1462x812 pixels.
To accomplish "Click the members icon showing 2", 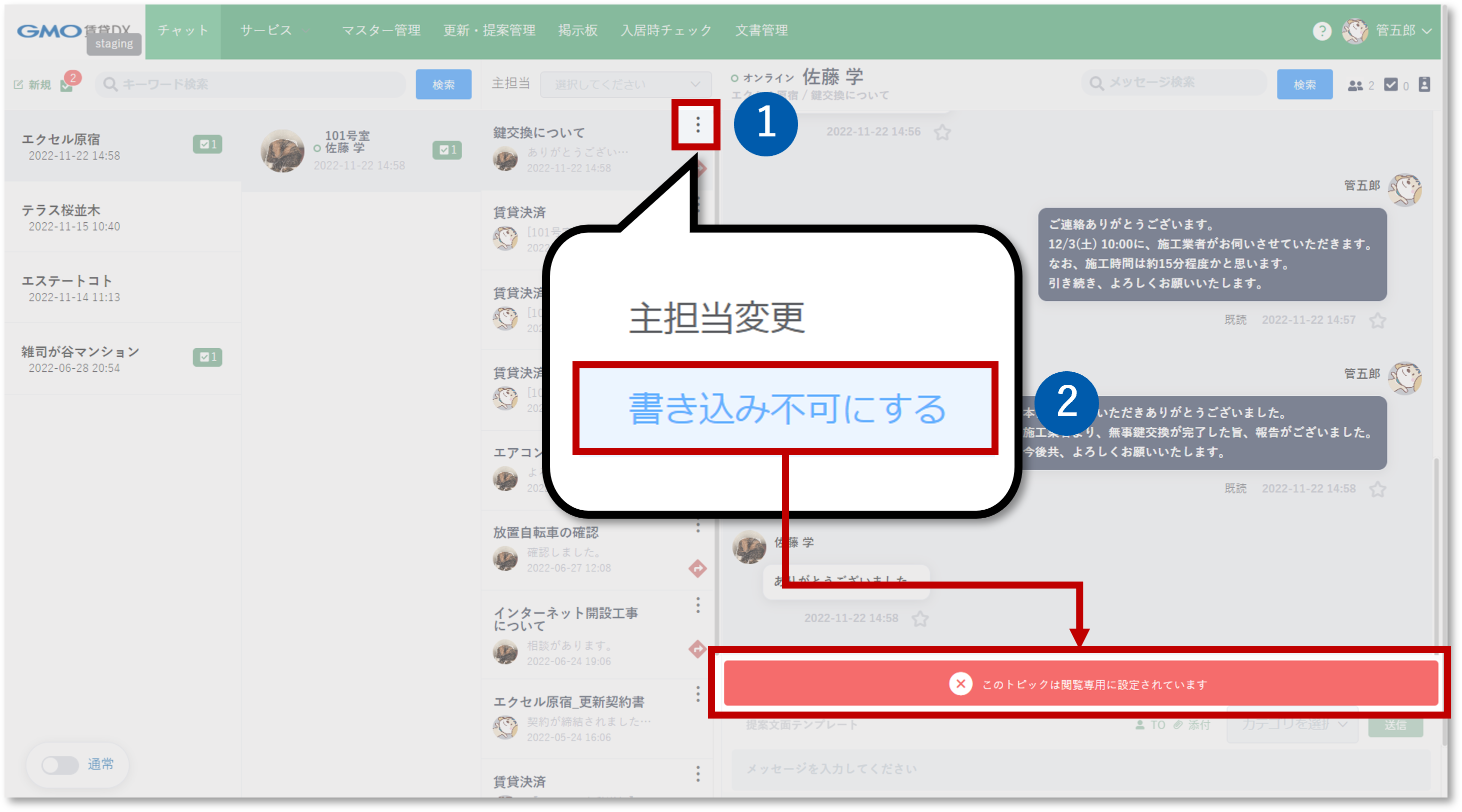I will coord(1355,85).
